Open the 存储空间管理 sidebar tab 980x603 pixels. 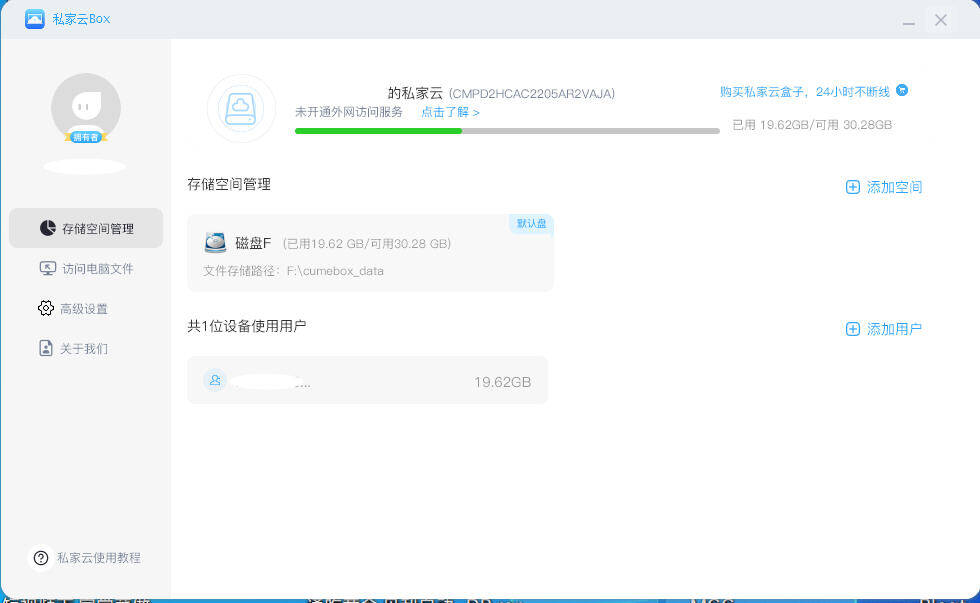(x=86, y=228)
